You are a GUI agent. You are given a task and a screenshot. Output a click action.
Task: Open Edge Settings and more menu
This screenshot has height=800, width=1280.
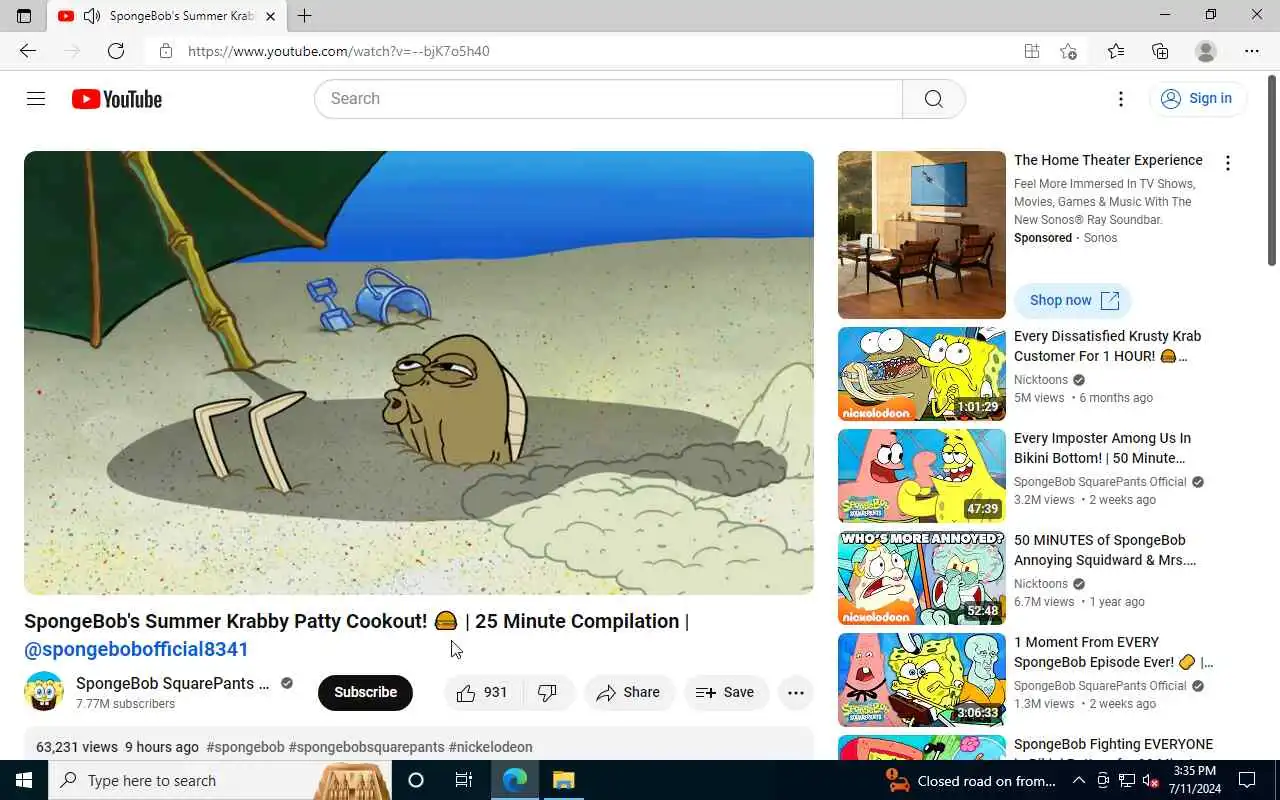coord(1252,51)
